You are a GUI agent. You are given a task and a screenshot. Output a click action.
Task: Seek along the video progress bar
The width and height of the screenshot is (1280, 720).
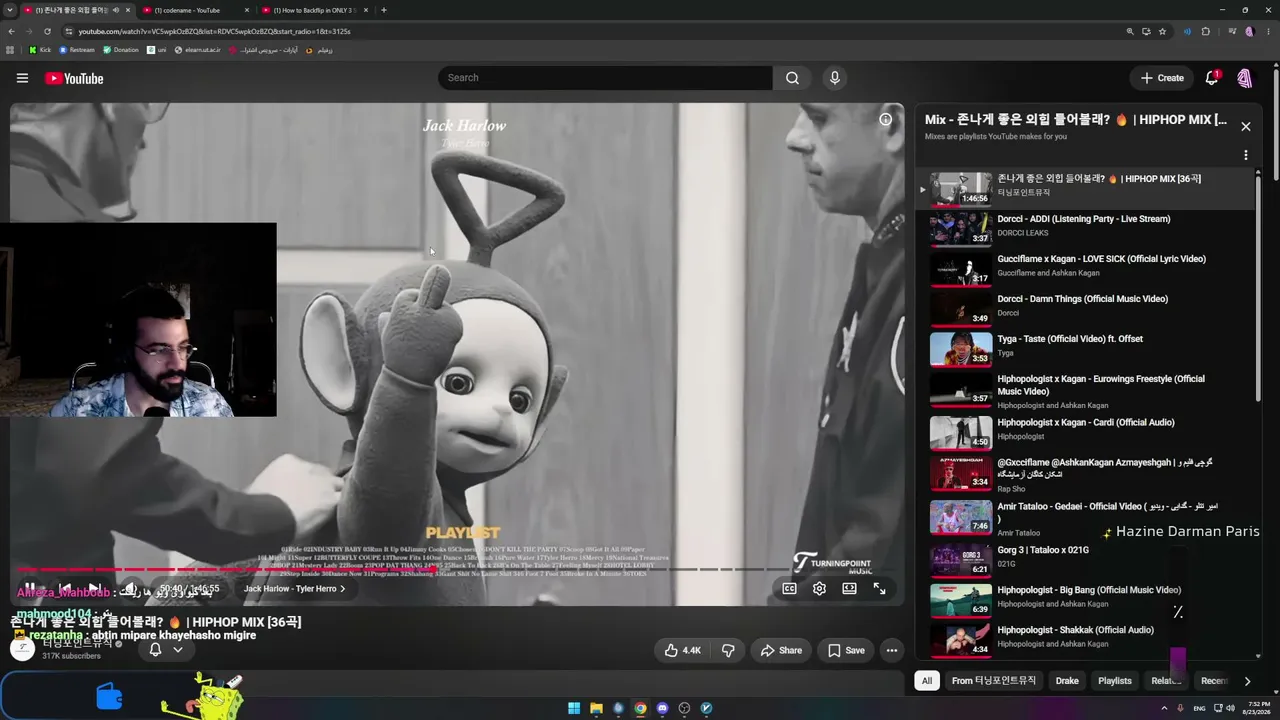tap(457, 570)
